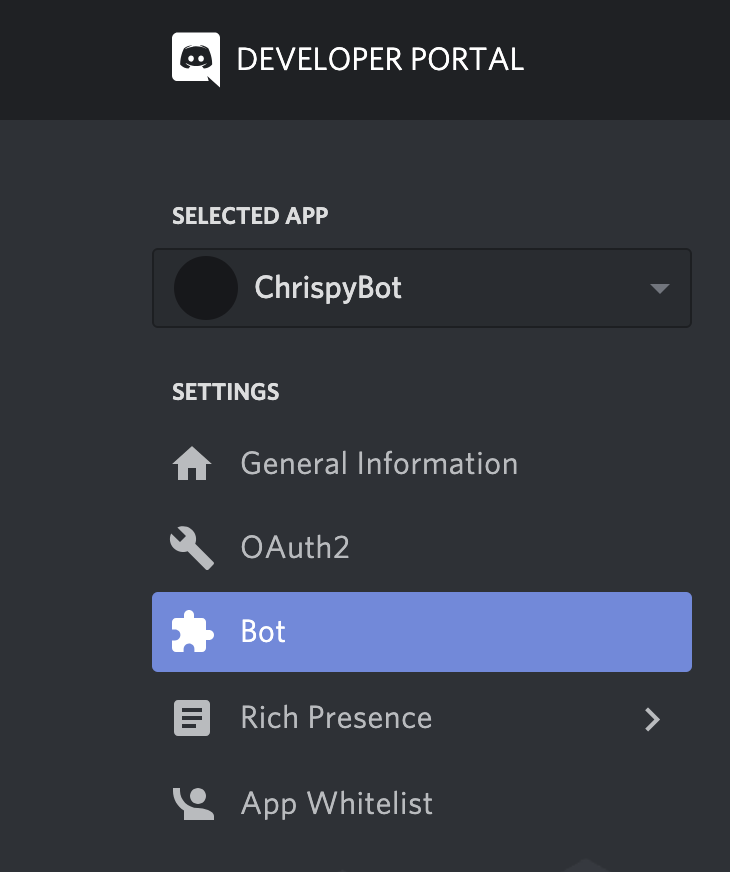Go to App Whitelist settings
Image resolution: width=730 pixels, height=872 pixels.
point(337,803)
